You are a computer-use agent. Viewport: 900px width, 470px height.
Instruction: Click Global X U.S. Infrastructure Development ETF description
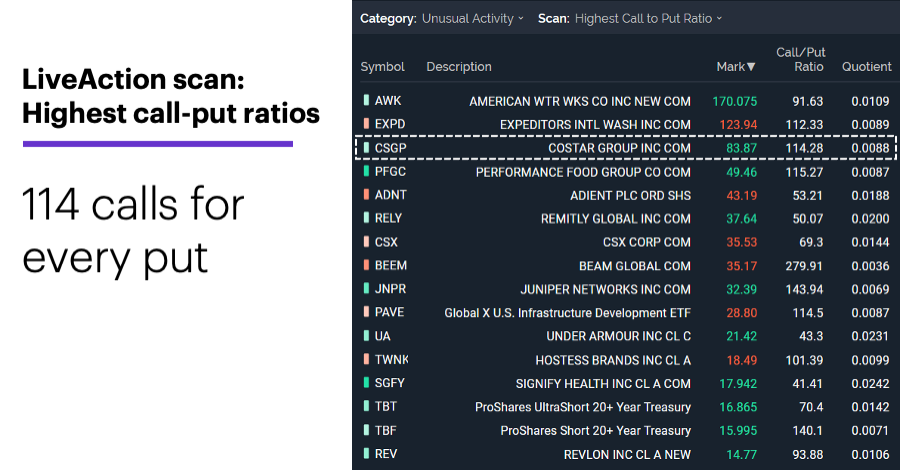coord(568,313)
